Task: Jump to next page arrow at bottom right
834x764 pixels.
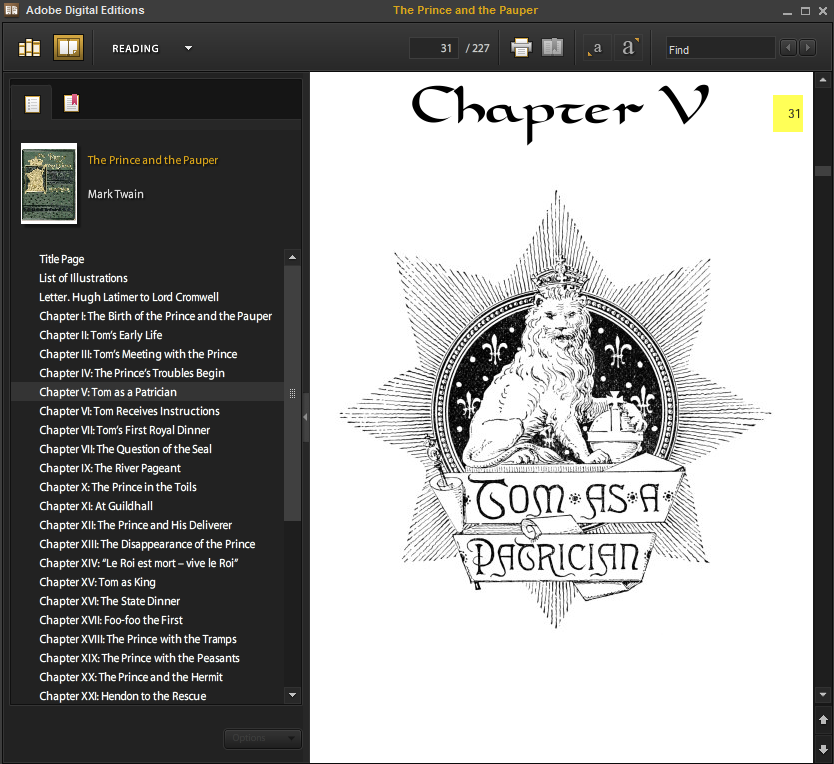Action: (823, 748)
